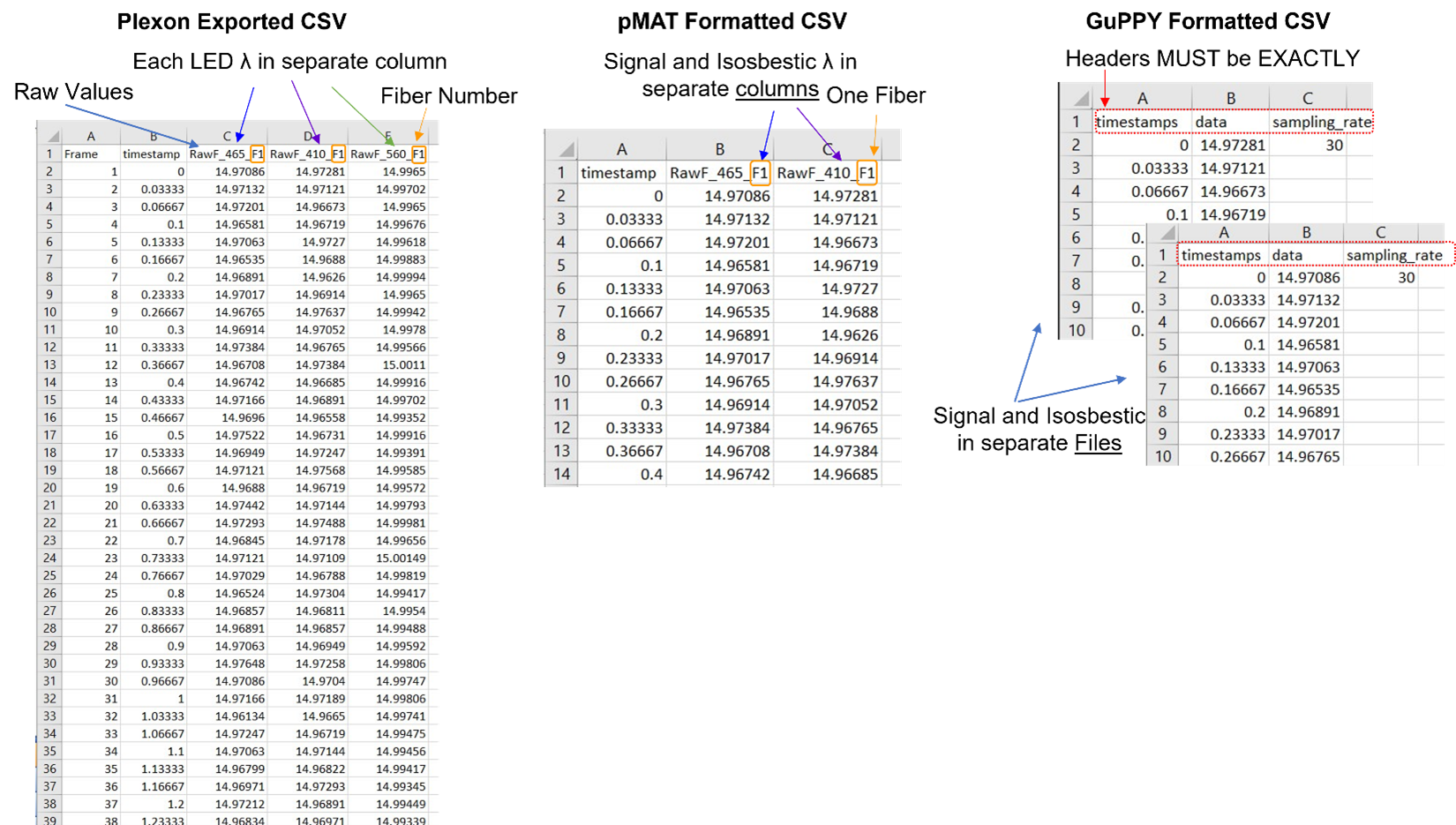Click row 31 header in the Plexon sheet
1456x825 pixels.
point(49,680)
